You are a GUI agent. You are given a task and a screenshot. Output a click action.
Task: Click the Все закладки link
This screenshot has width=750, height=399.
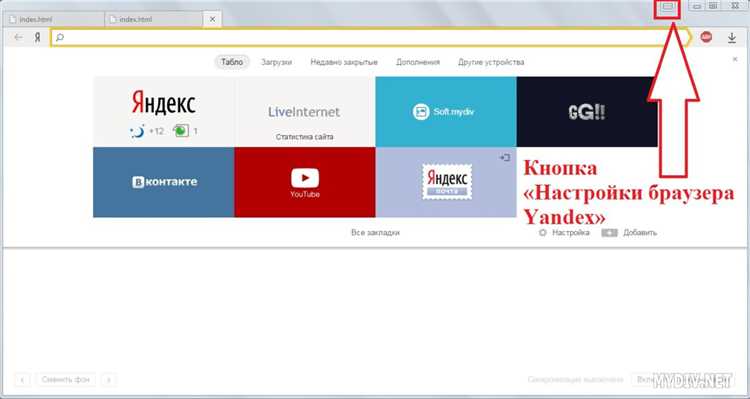[x=375, y=233]
